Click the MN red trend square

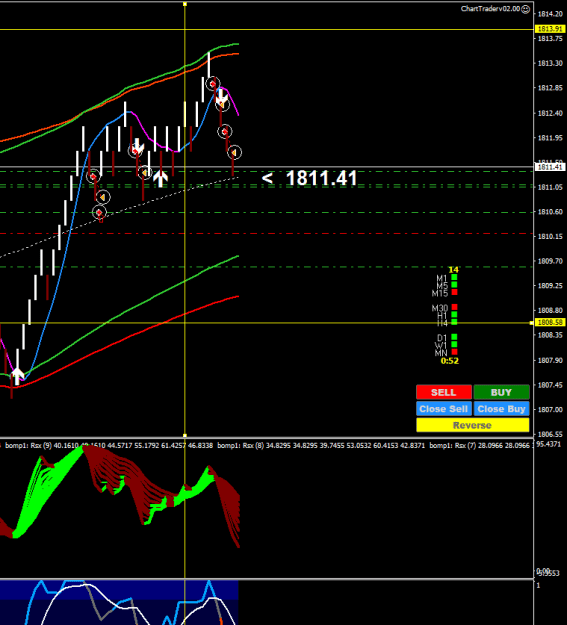tap(454, 352)
